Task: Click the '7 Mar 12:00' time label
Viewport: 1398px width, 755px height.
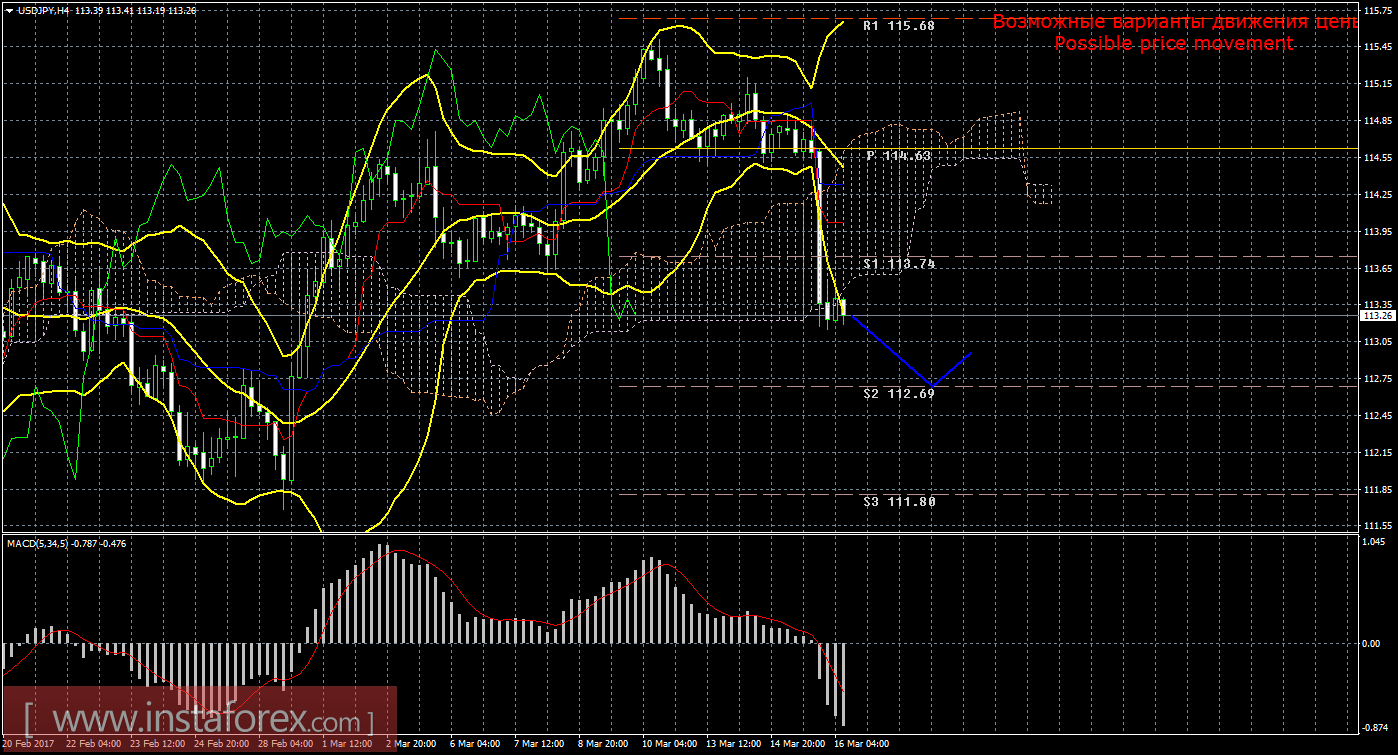Action: point(538,744)
